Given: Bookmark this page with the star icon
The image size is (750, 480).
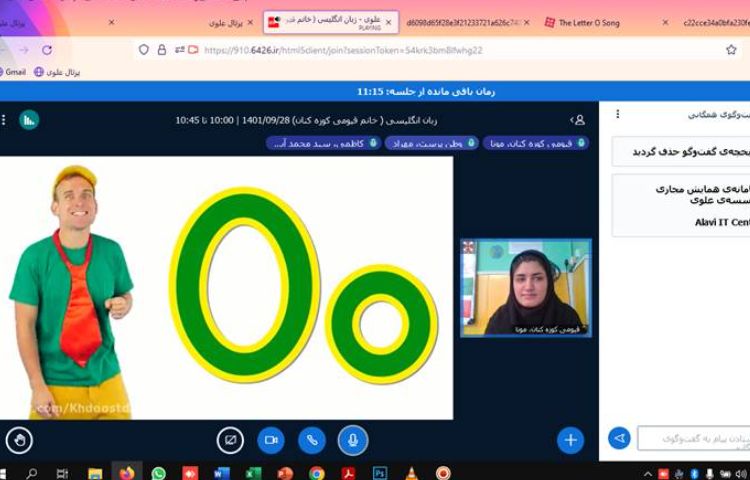Looking at the screenshot, I should (x=731, y=50).
